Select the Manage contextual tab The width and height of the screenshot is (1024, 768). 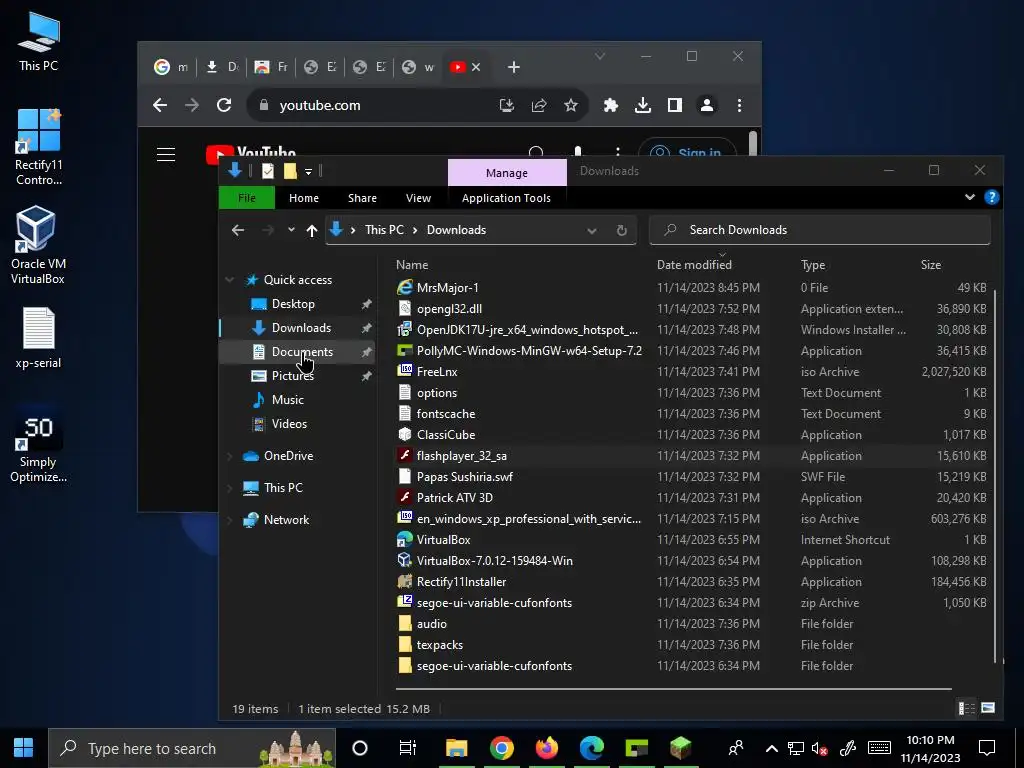point(507,173)
